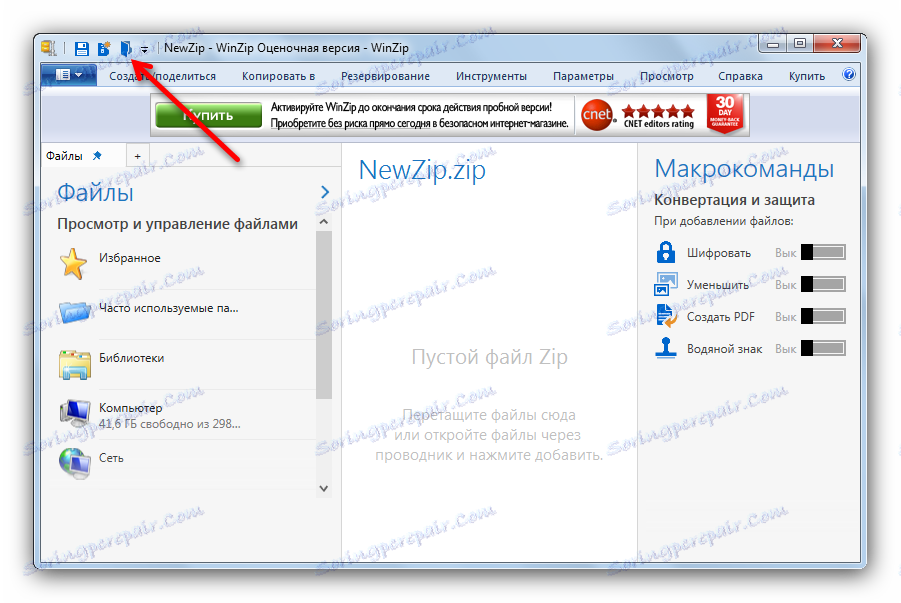Click the New Zip file icon
Screen dimensions: 901x603
tap(104, 48)
